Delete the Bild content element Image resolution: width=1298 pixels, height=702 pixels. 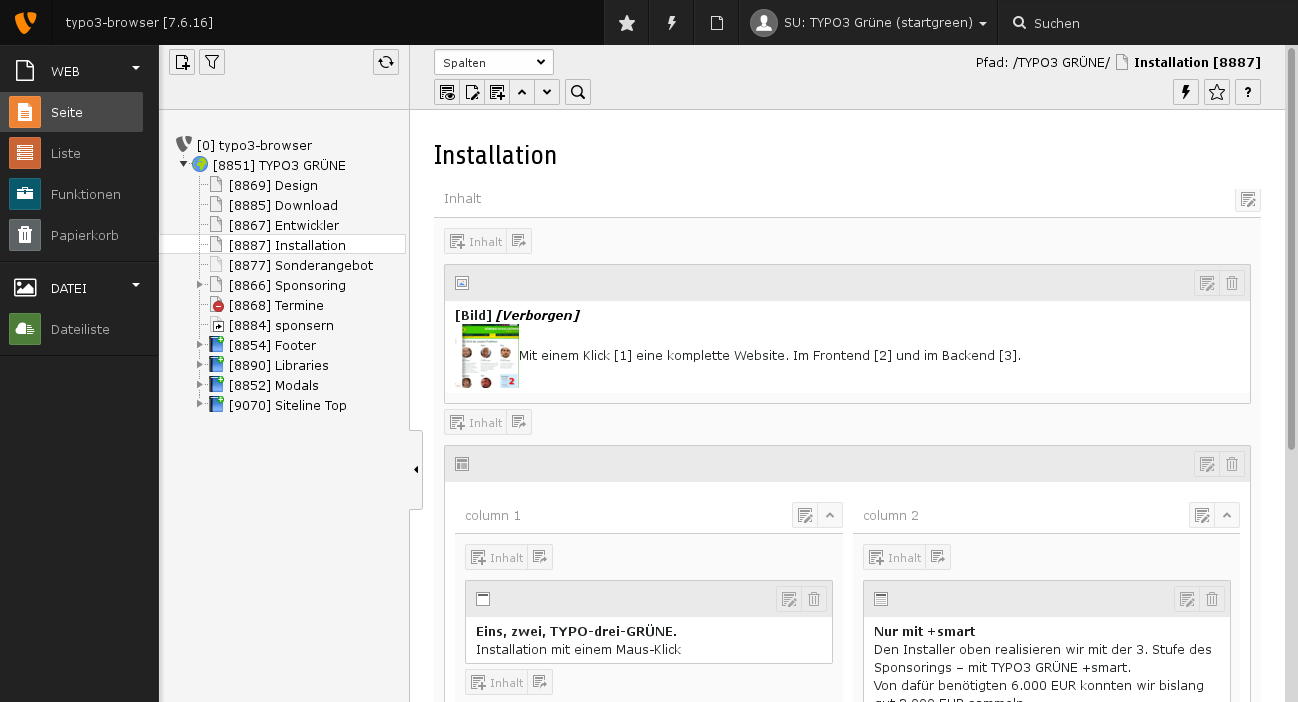1232,283
